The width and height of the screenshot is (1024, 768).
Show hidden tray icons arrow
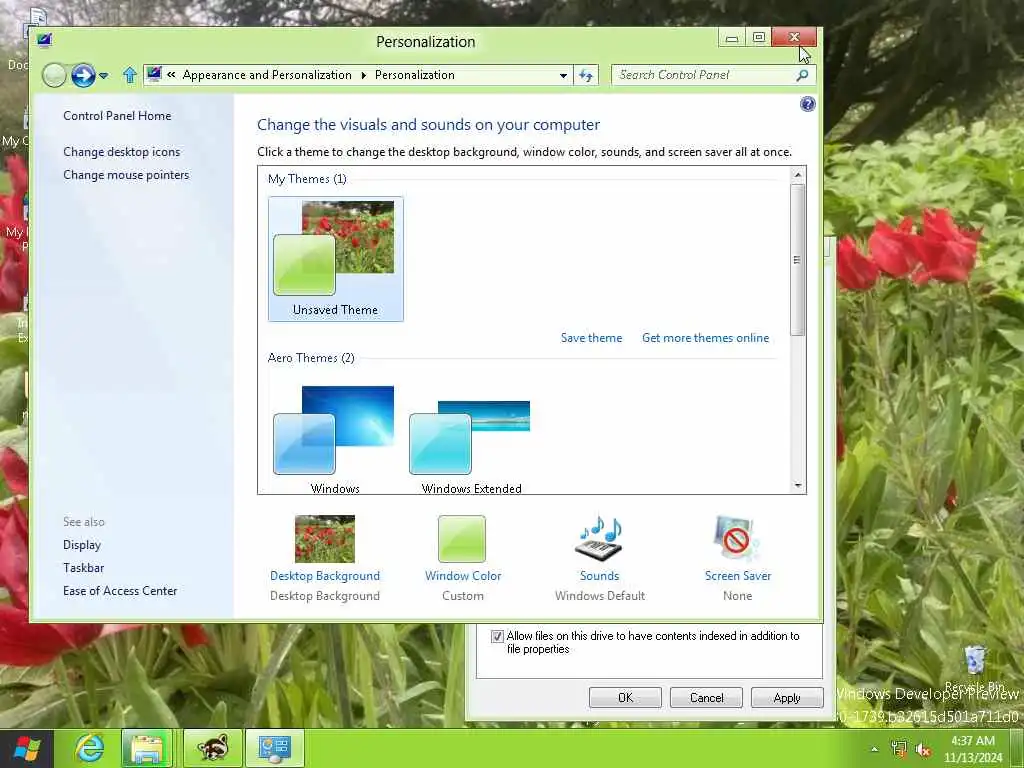click(874, 749)
